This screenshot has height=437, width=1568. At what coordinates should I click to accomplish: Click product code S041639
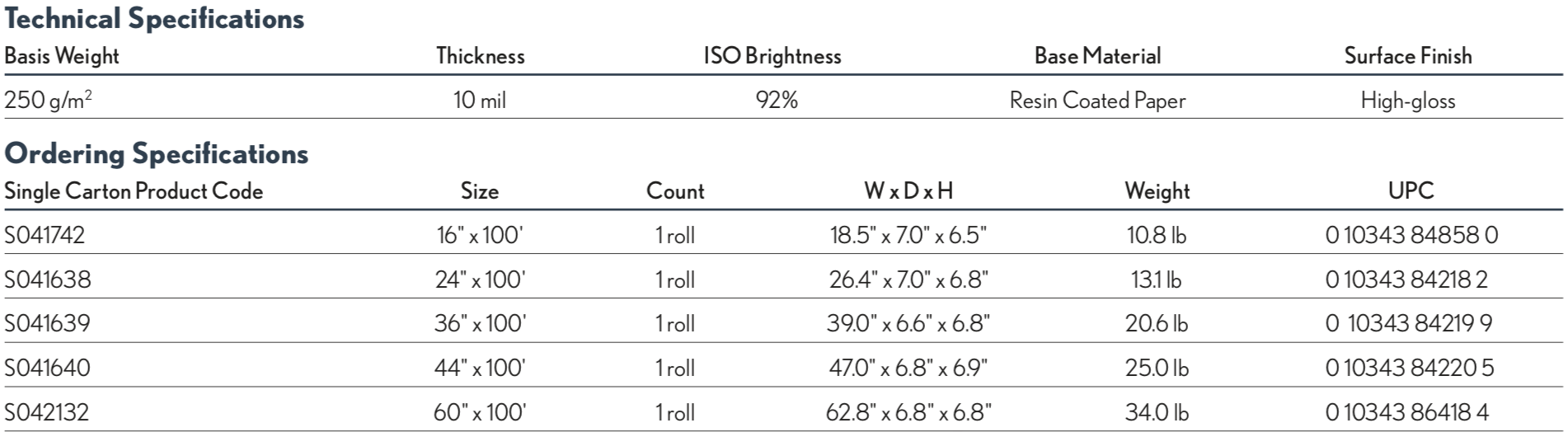click(x=47, y=323)
